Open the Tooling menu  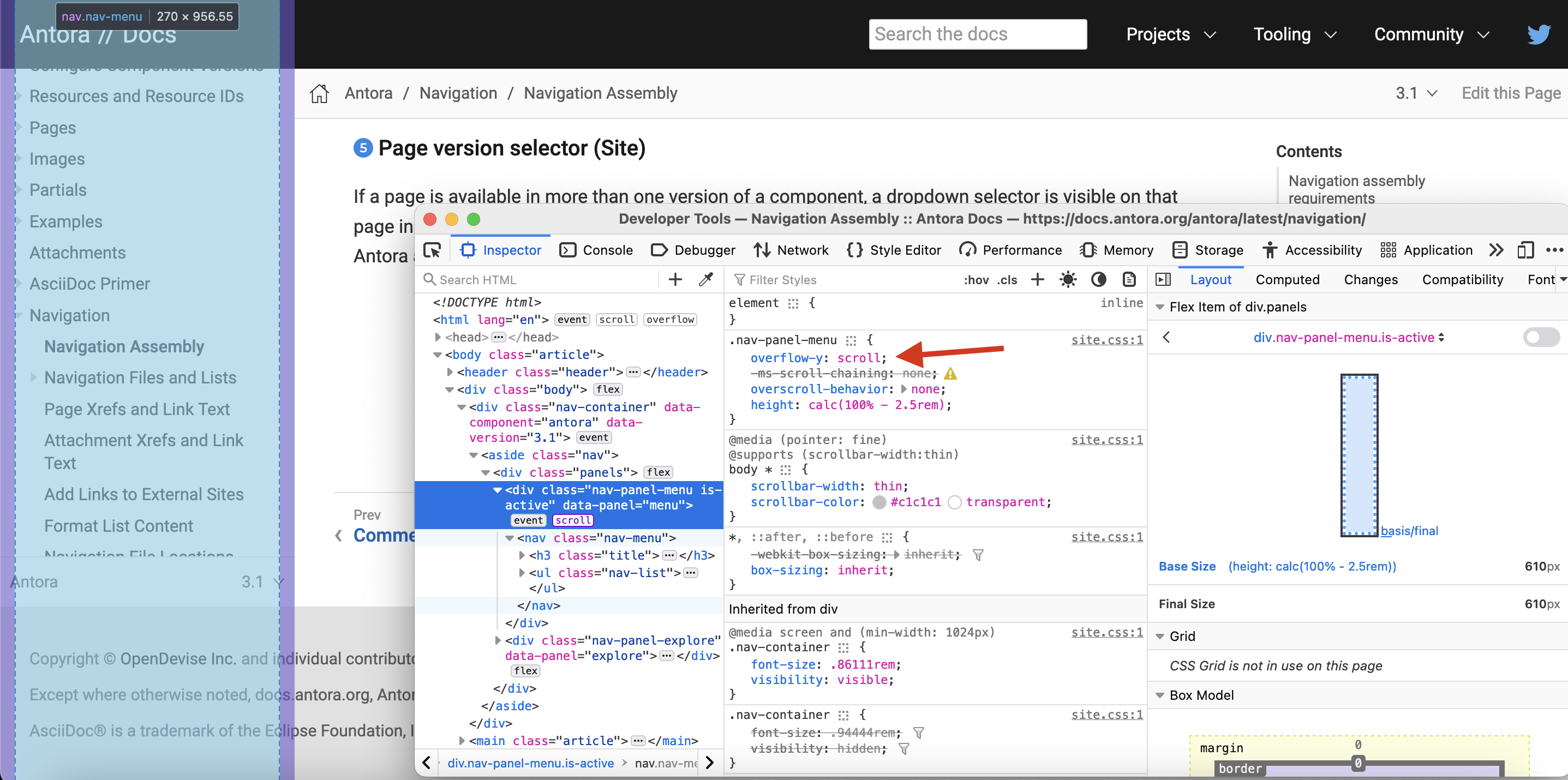pyautogui.click(x=1295, y=34)
